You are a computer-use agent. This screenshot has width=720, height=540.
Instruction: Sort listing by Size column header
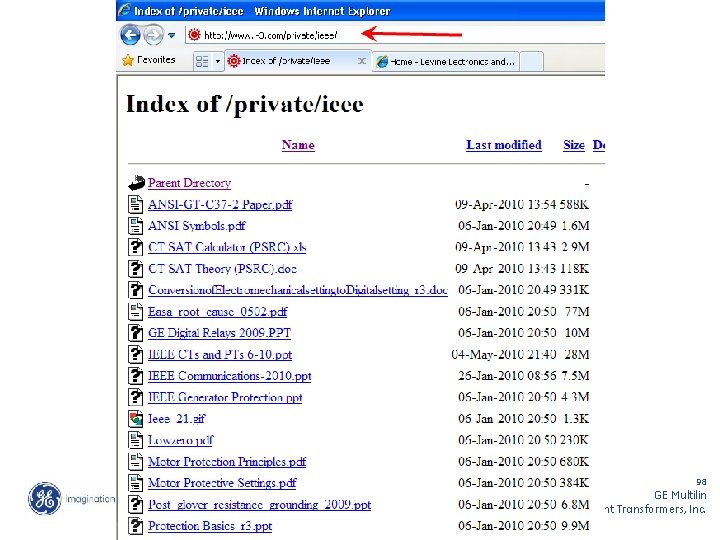[x=574, y=145]
